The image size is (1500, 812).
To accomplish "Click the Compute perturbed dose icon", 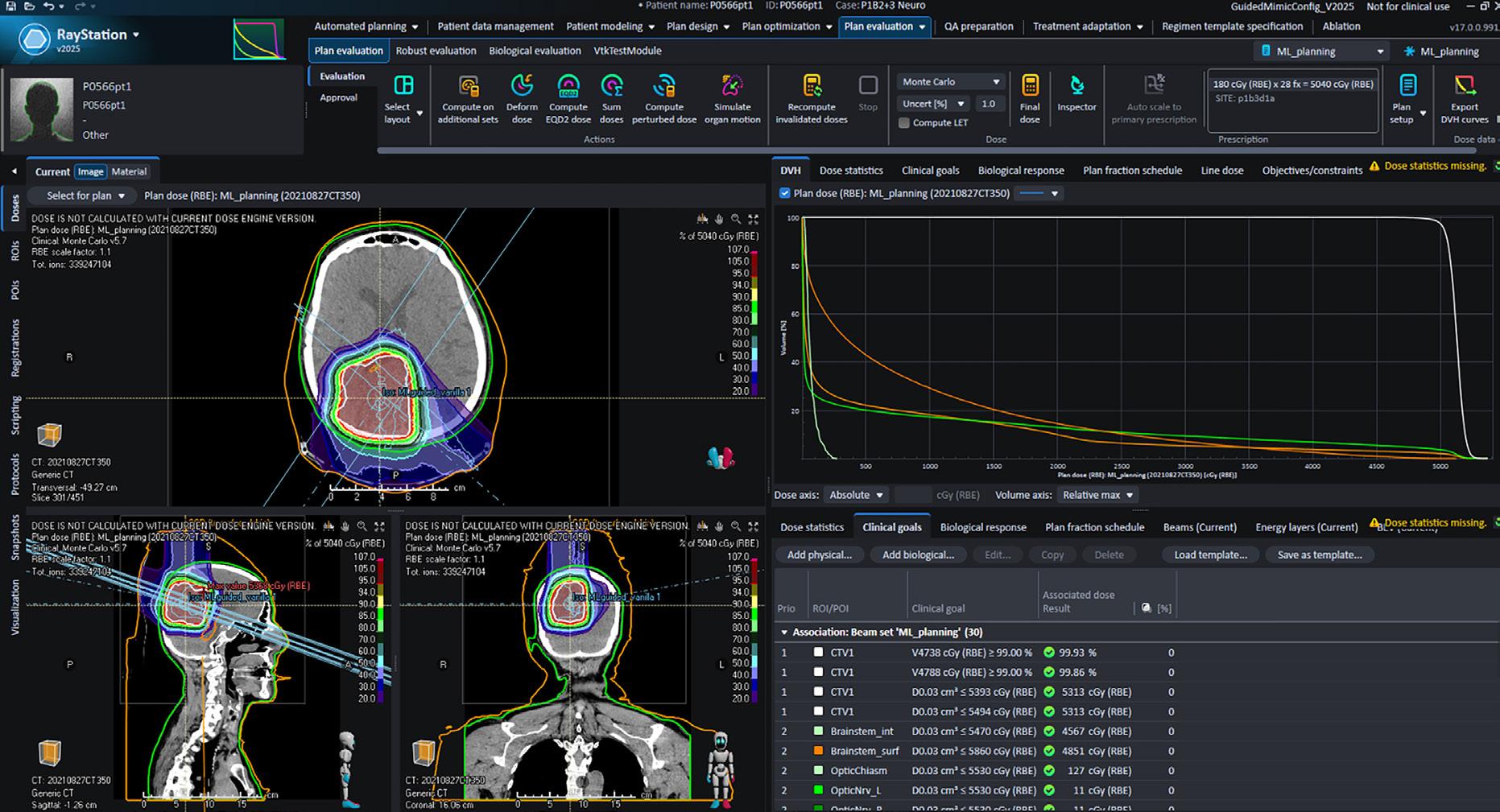I will (663, 87).
